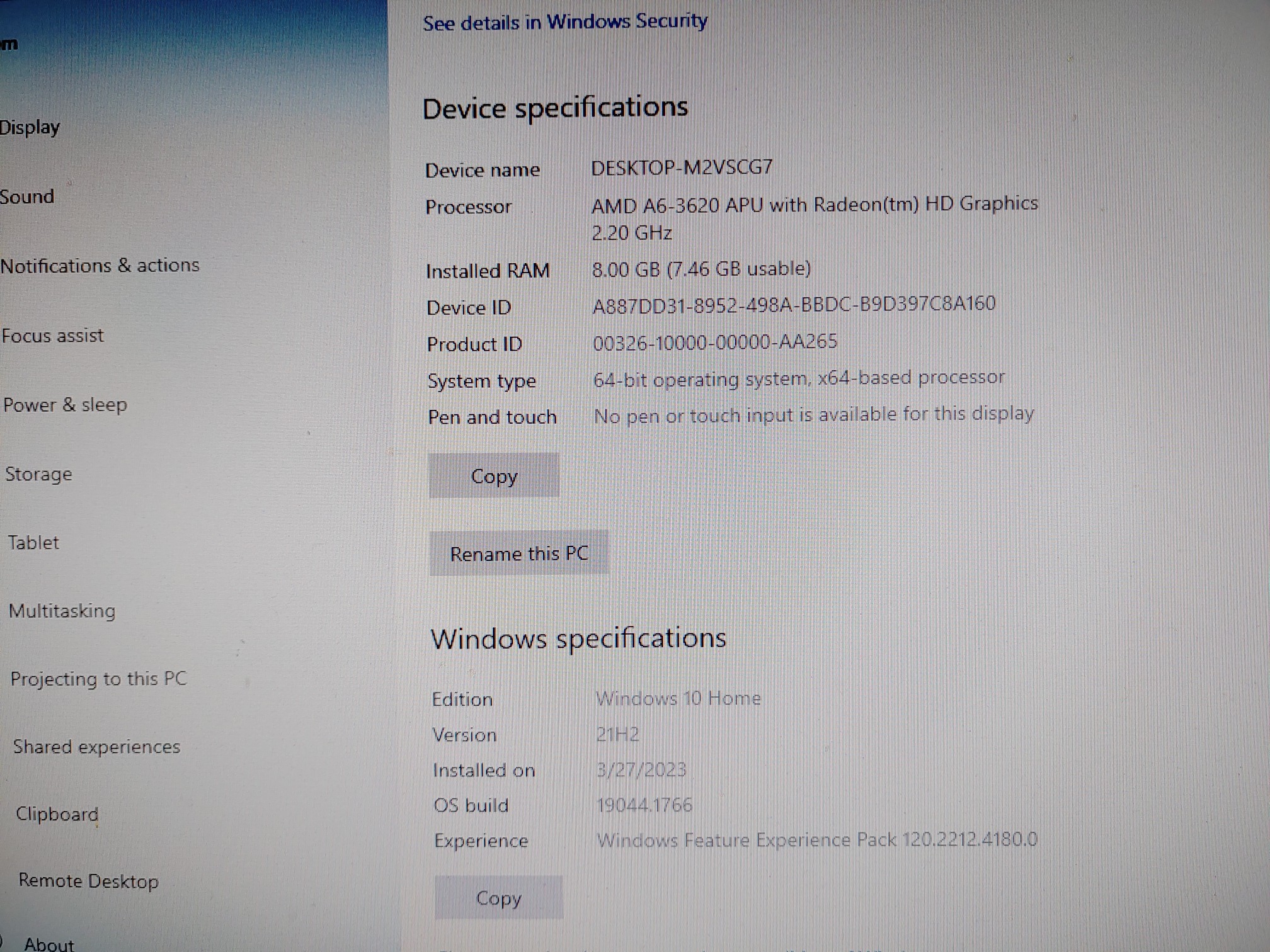Viewport: 1270px width, 952px height.
Task: Select Shared experiences sidebar item
Action: click(97, 747)
